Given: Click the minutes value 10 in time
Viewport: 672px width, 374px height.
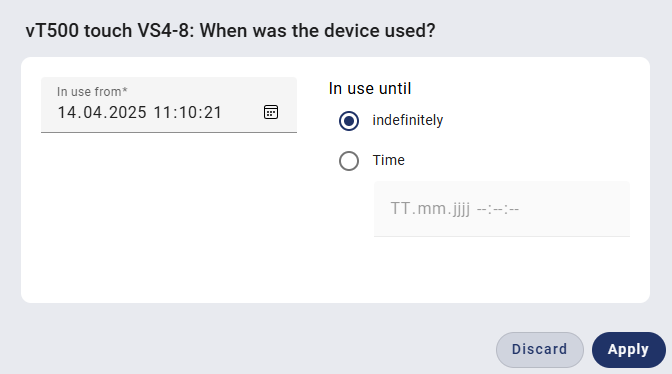Looking at the screenshot, I should pos(186,113).
